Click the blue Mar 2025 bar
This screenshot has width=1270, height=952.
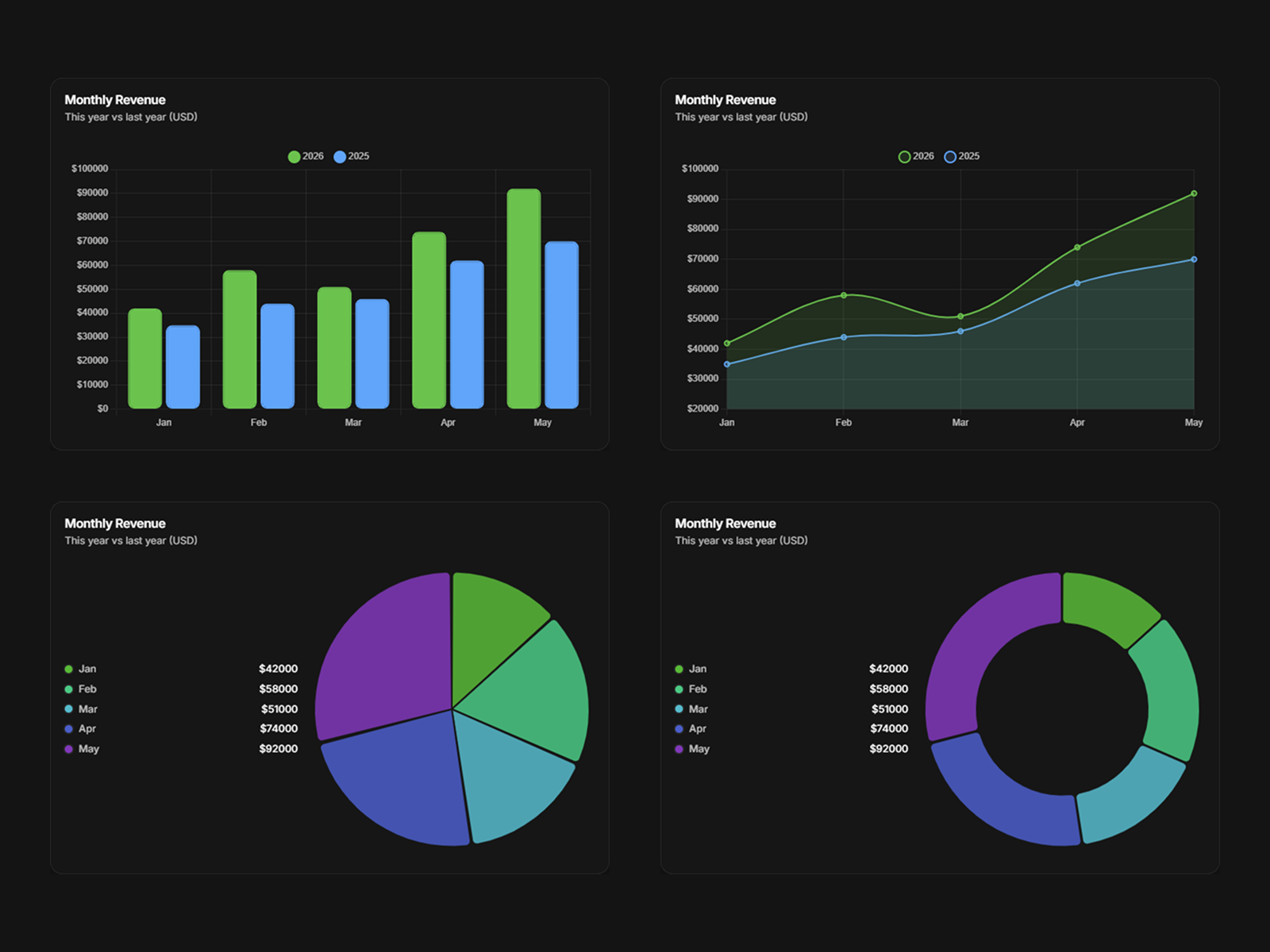tap(372, 354)
